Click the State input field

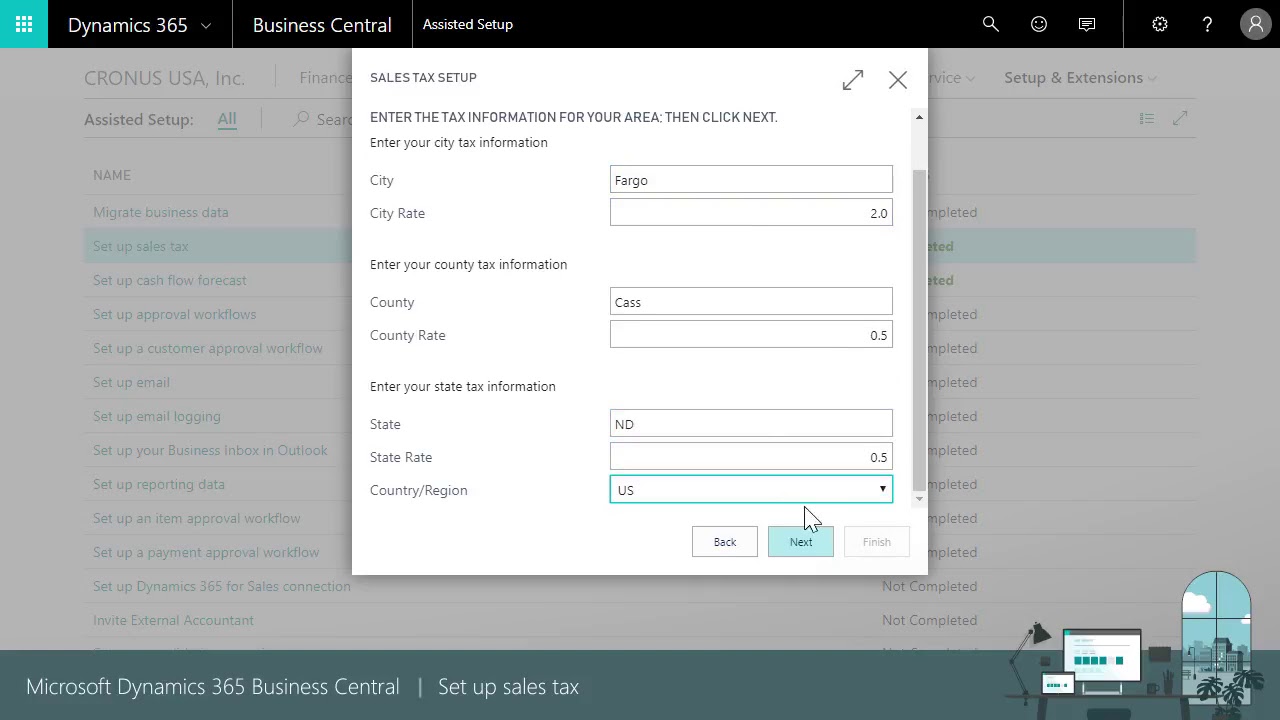[751, 424]
